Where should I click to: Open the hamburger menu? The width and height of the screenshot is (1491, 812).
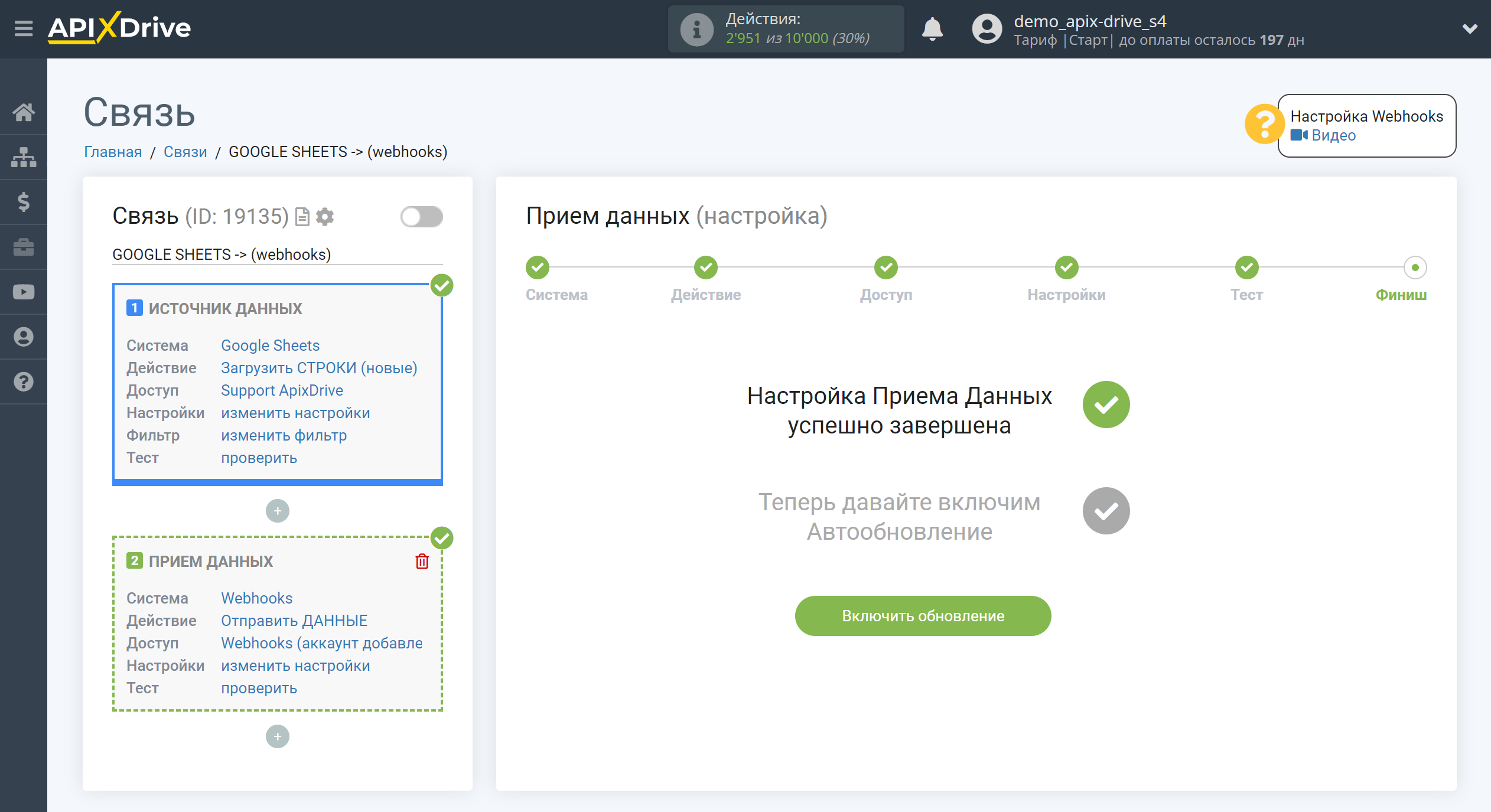click(x=24, y=28)
